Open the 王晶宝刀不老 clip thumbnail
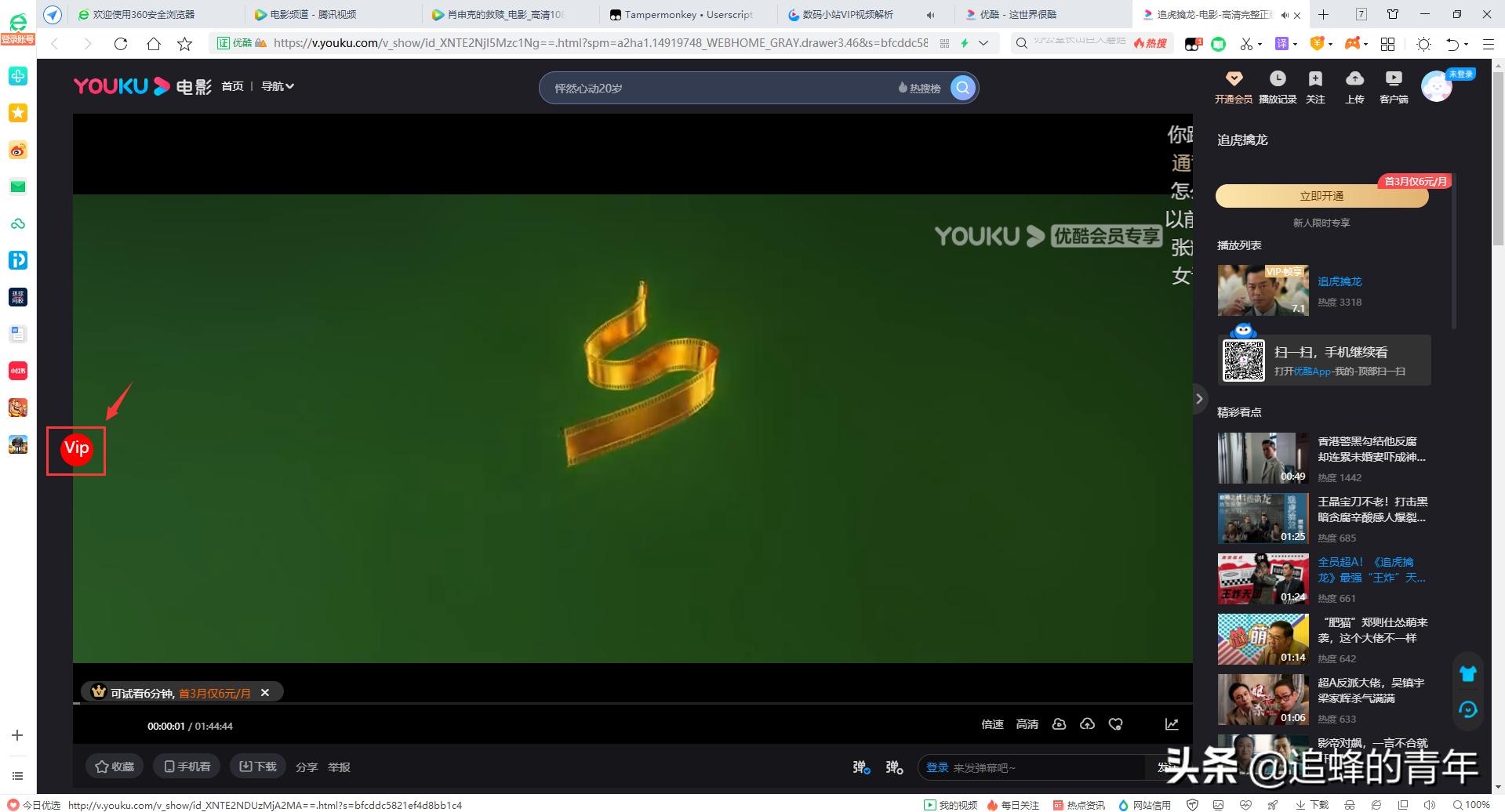This screenshot has height=812, width=1505. coord(1263,518)
